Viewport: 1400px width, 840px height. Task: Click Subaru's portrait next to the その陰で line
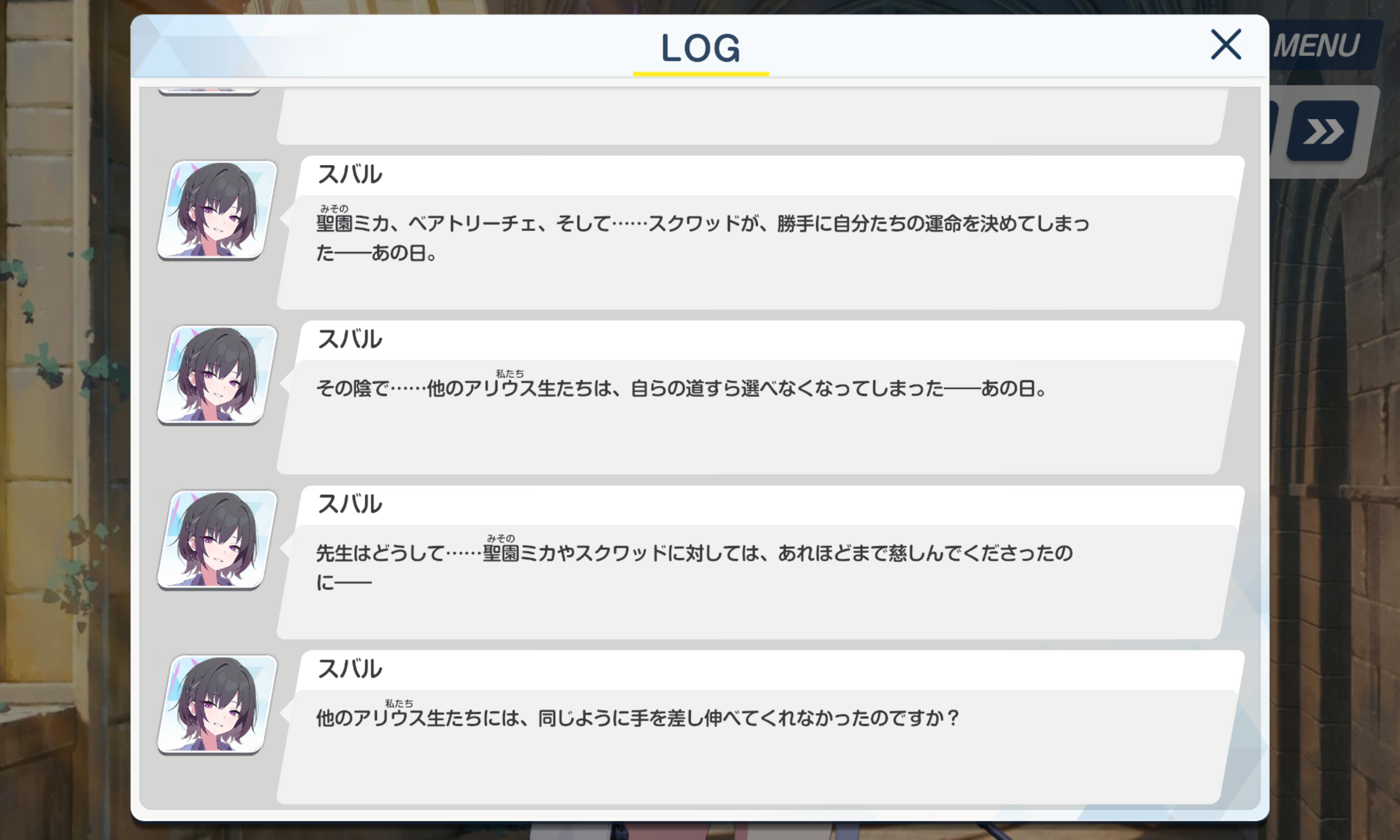coord(217,374)
